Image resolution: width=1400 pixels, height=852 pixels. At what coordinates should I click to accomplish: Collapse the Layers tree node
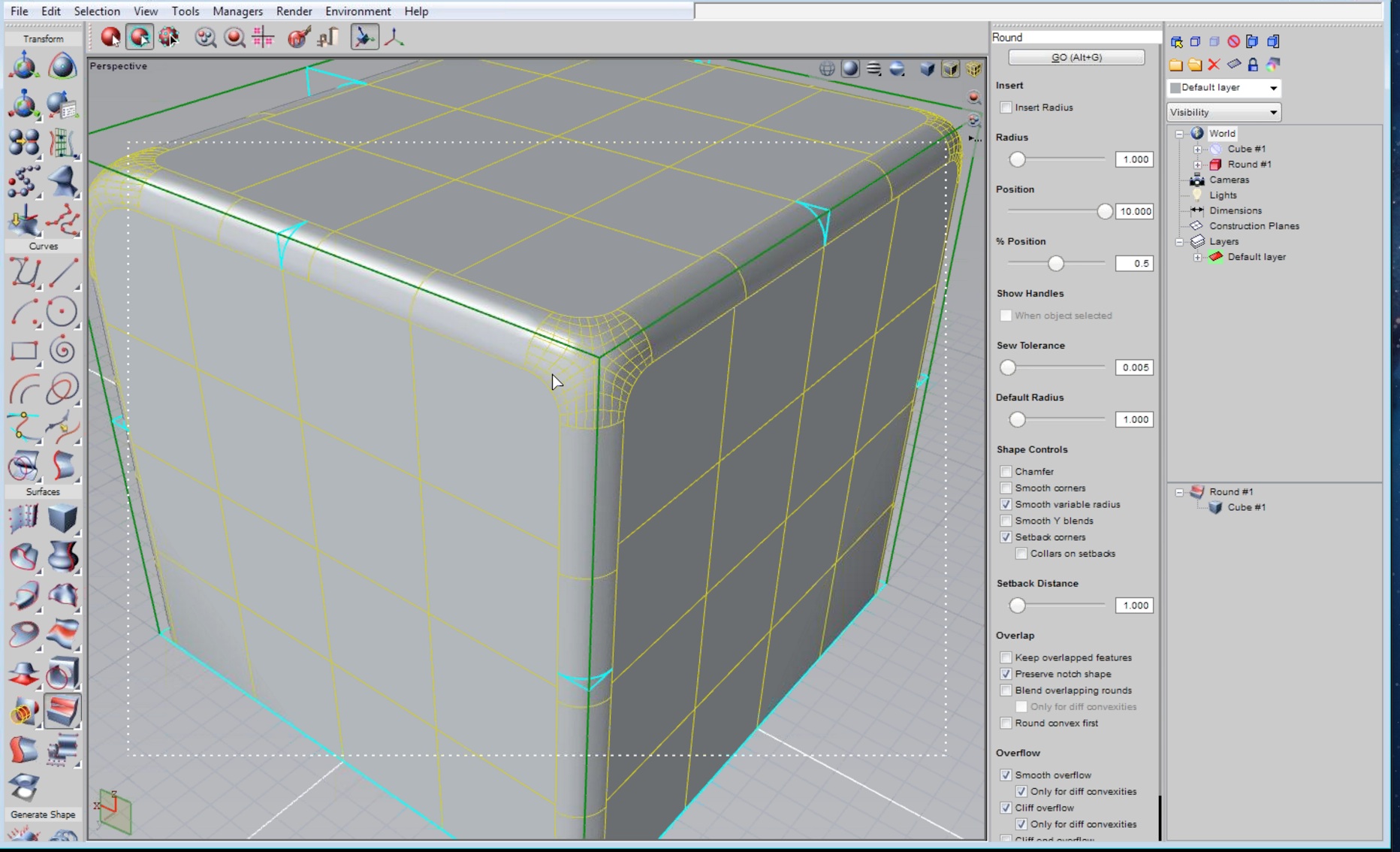(1179, 242)
